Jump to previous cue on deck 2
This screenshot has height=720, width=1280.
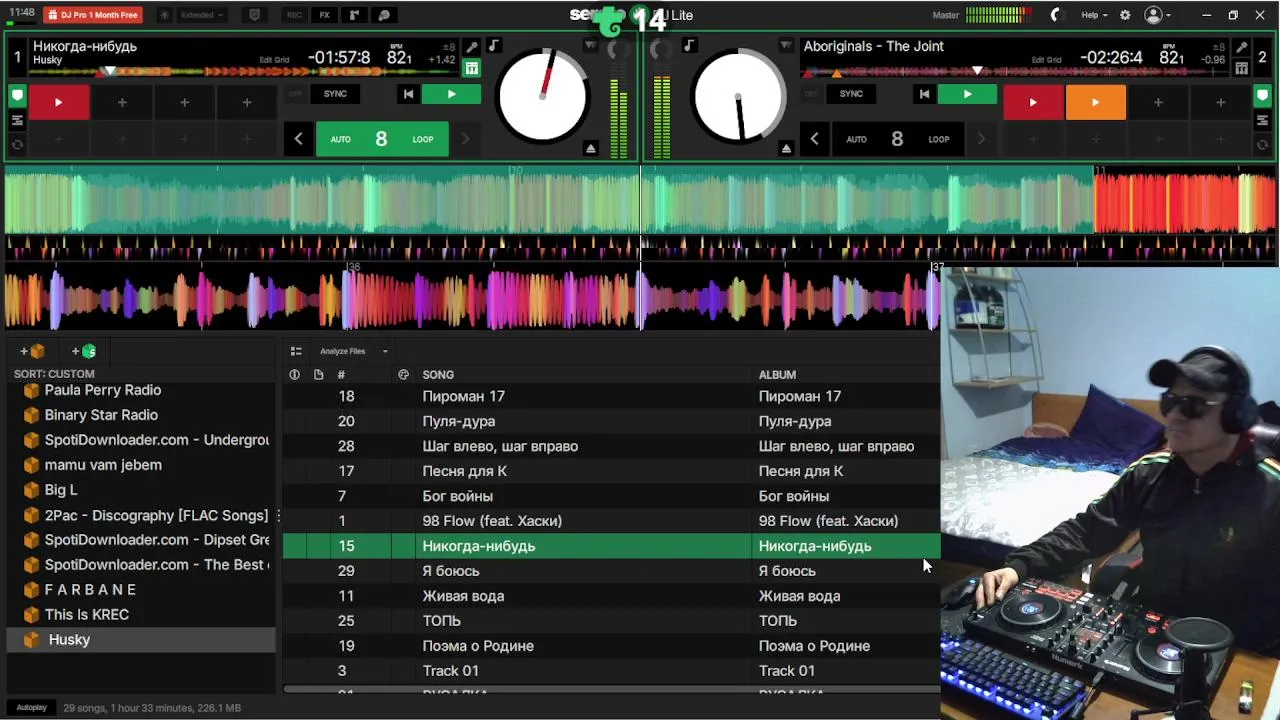coord(924,94)
